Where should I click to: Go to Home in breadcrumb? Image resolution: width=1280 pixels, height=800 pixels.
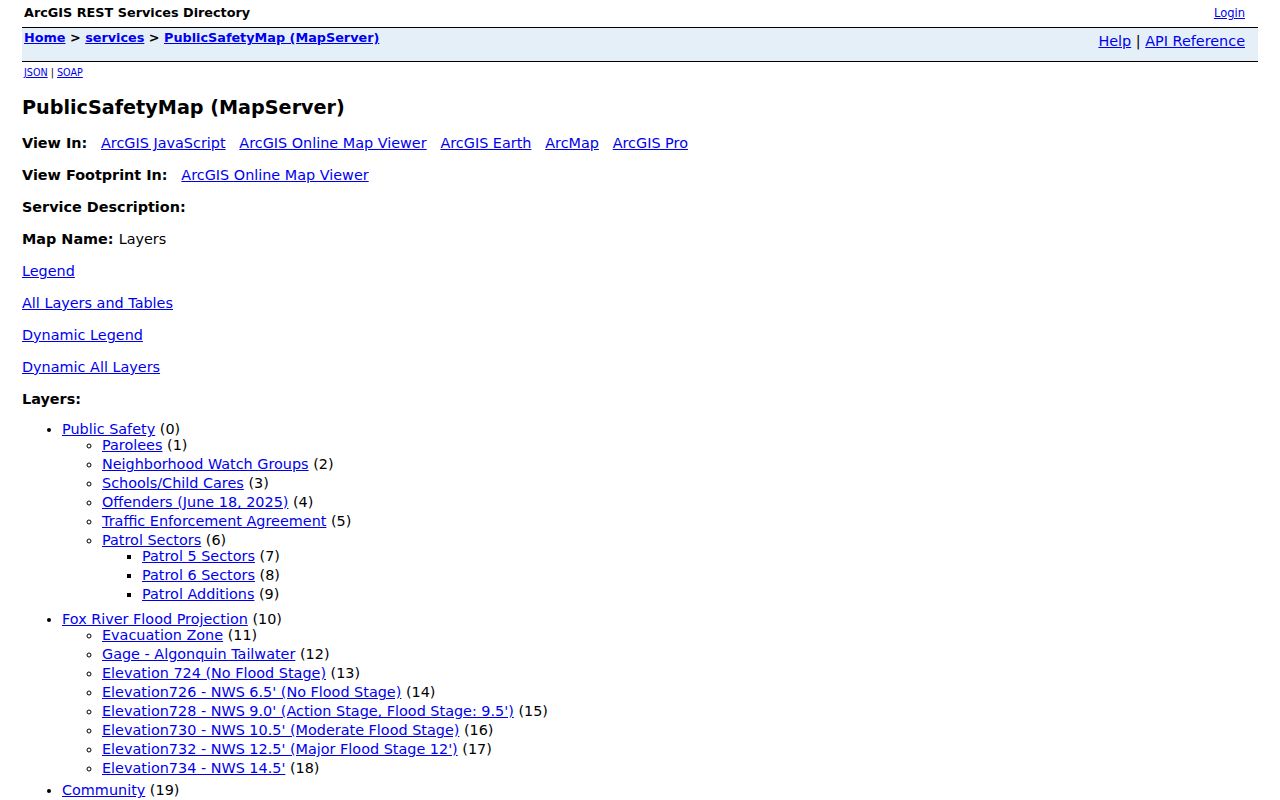44,38
